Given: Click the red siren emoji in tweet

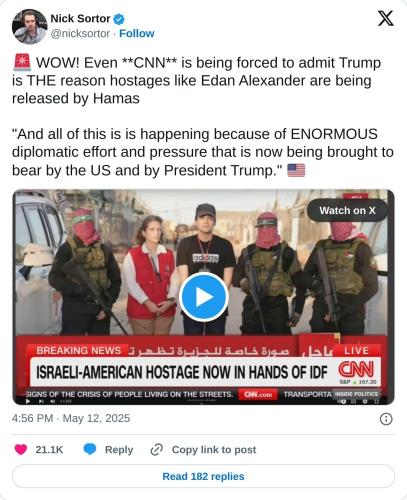Looking at the screenshot, I should coord(22,63).
